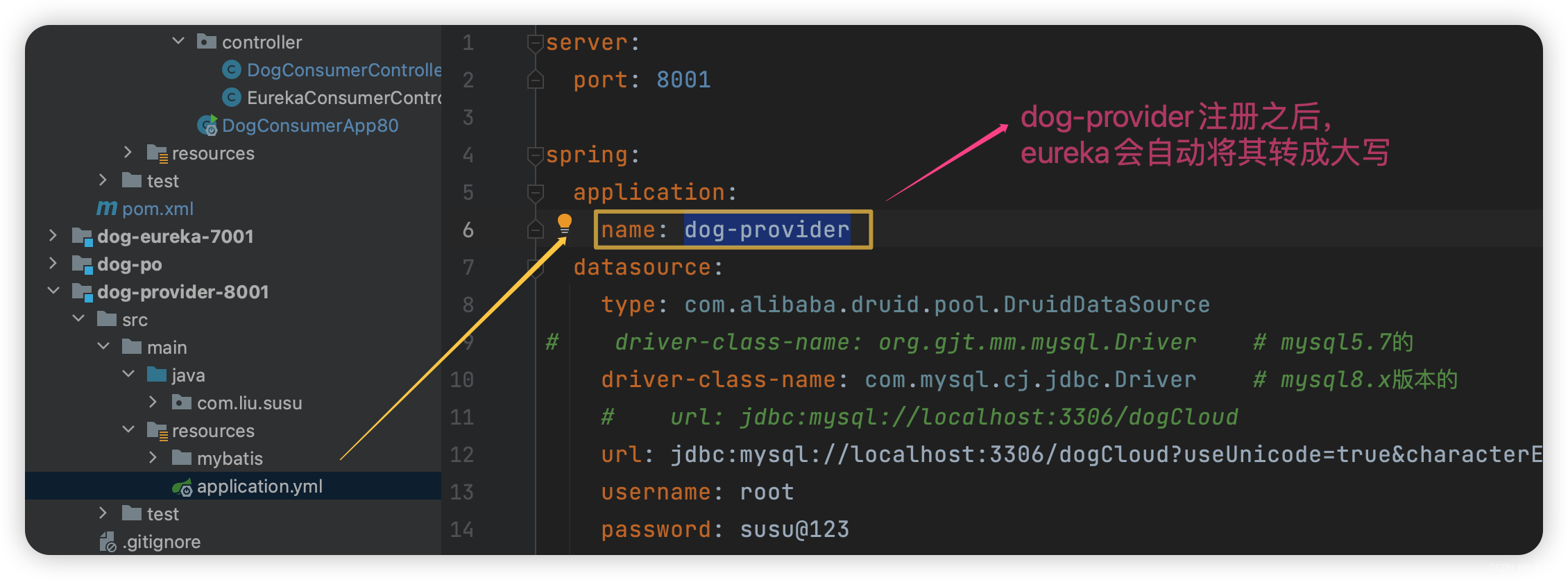Click com.mysql.cj.jdbc.Driver value
Screen dimensions: 1568x580
click(x=1030, y=379)
